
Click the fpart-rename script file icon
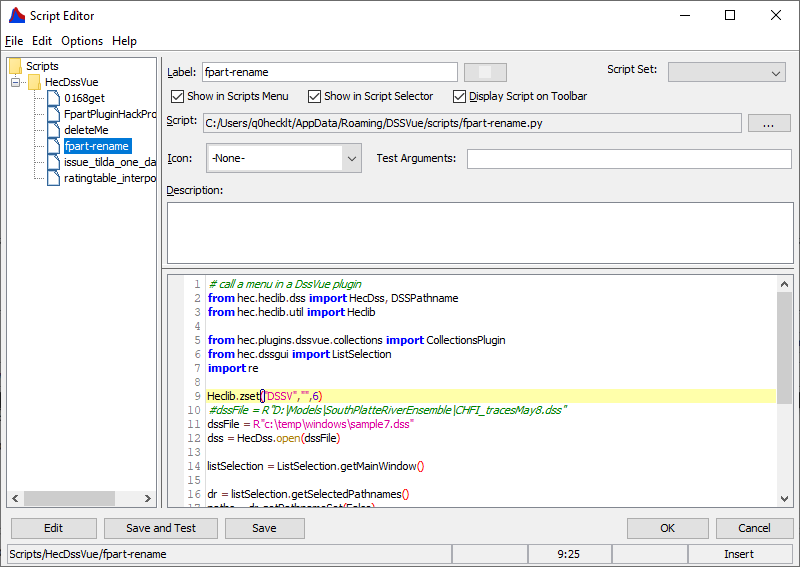point(53,146)
